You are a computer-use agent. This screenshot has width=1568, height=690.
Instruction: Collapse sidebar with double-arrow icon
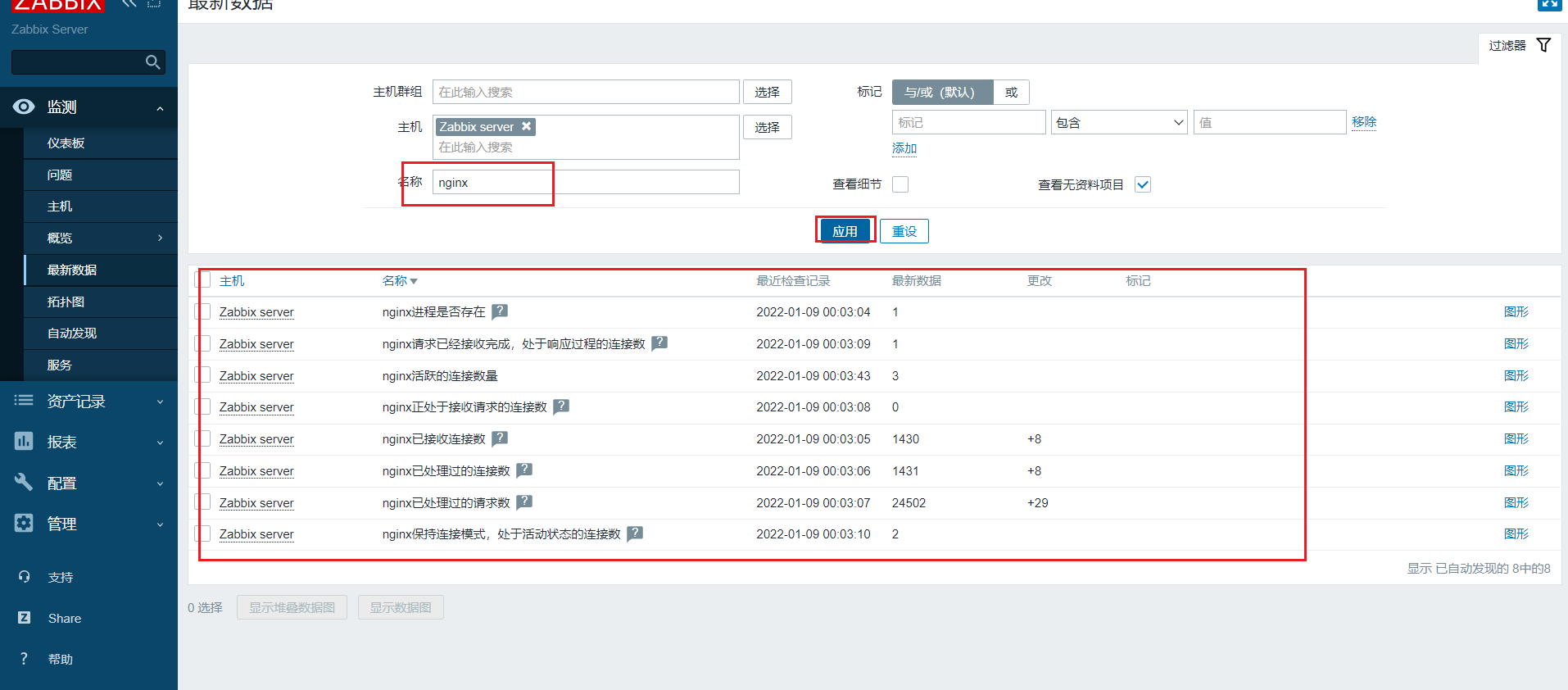tap(129, 3)
